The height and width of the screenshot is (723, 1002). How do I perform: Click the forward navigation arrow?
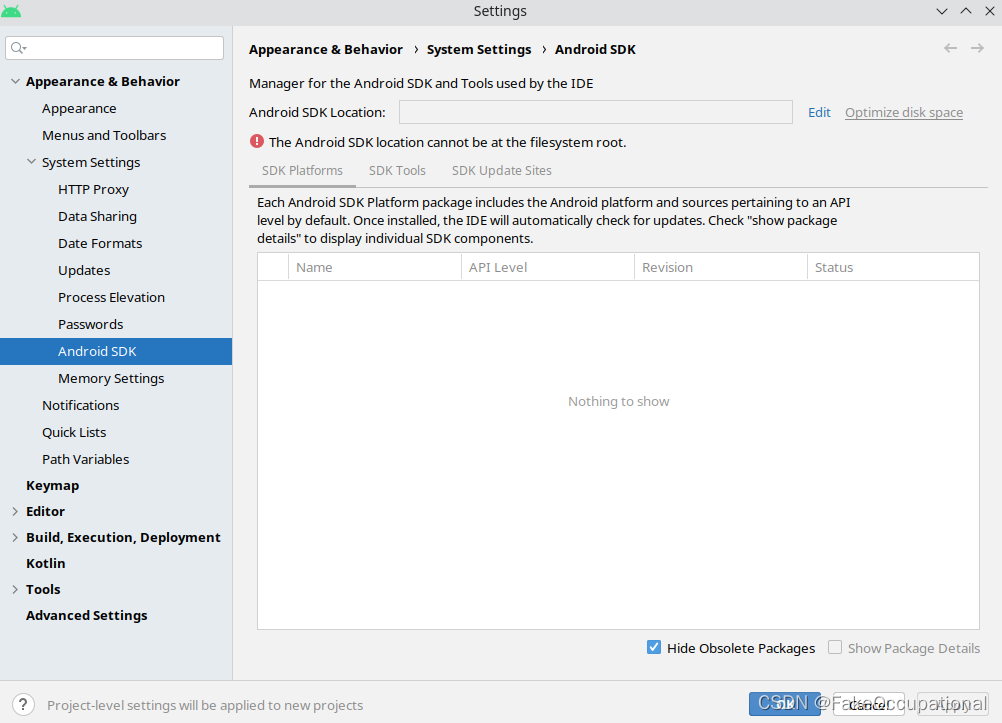pos(977,48)
